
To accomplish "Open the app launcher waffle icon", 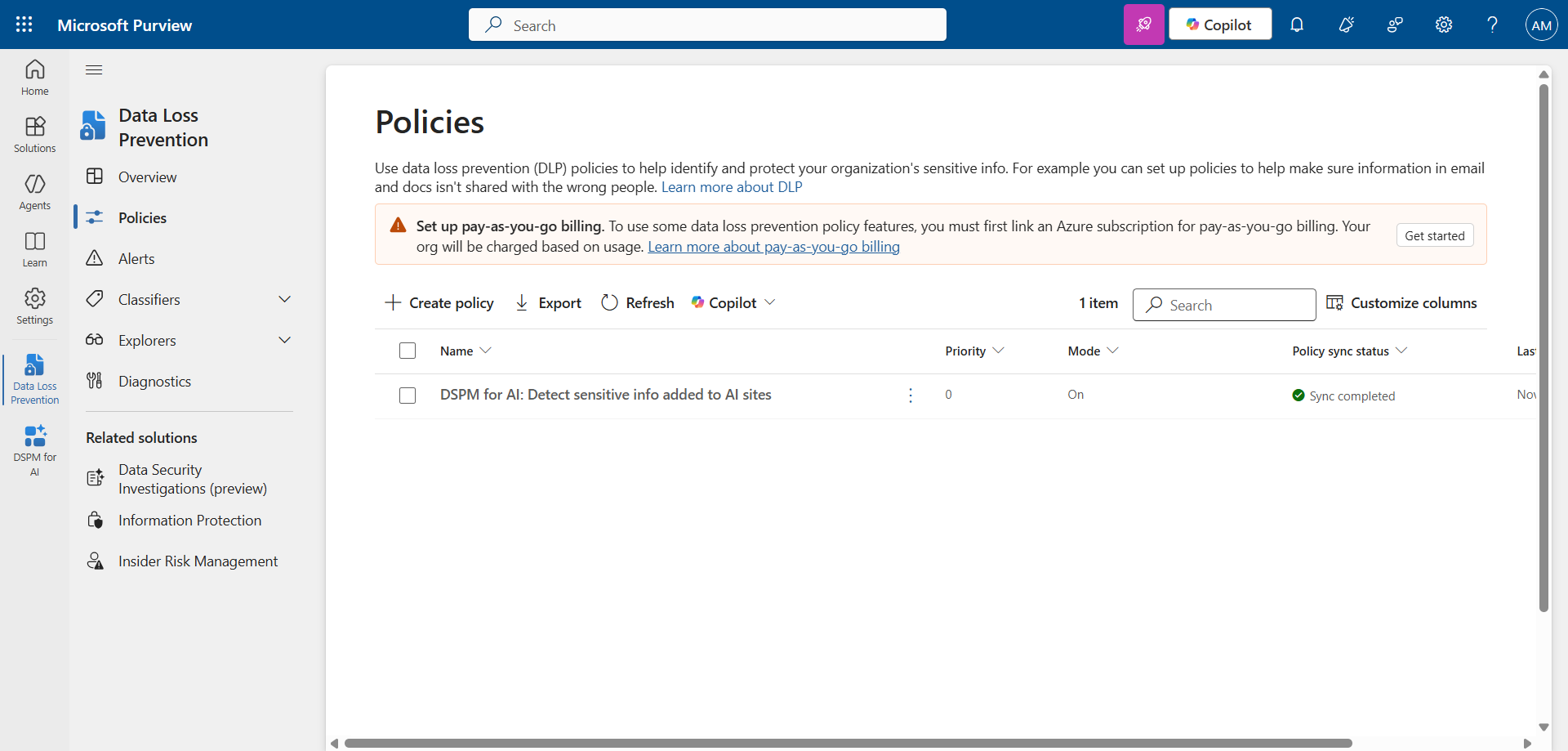I will pyautogui.click(x=24, y=25).
